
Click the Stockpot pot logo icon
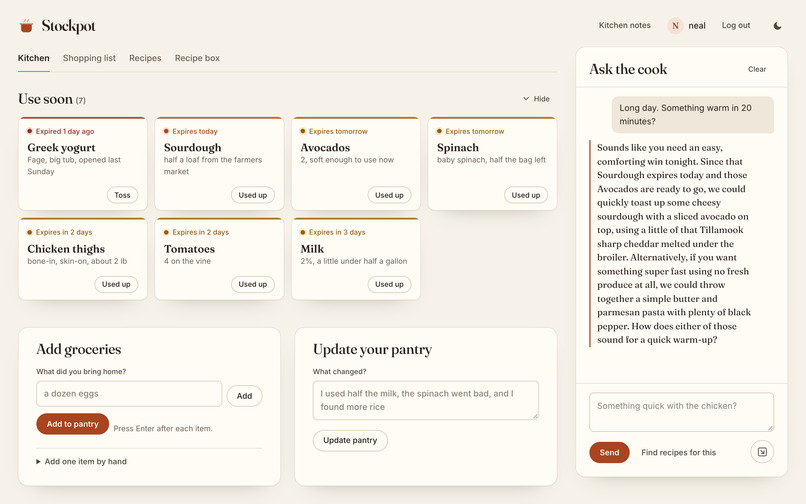(26, 26)
